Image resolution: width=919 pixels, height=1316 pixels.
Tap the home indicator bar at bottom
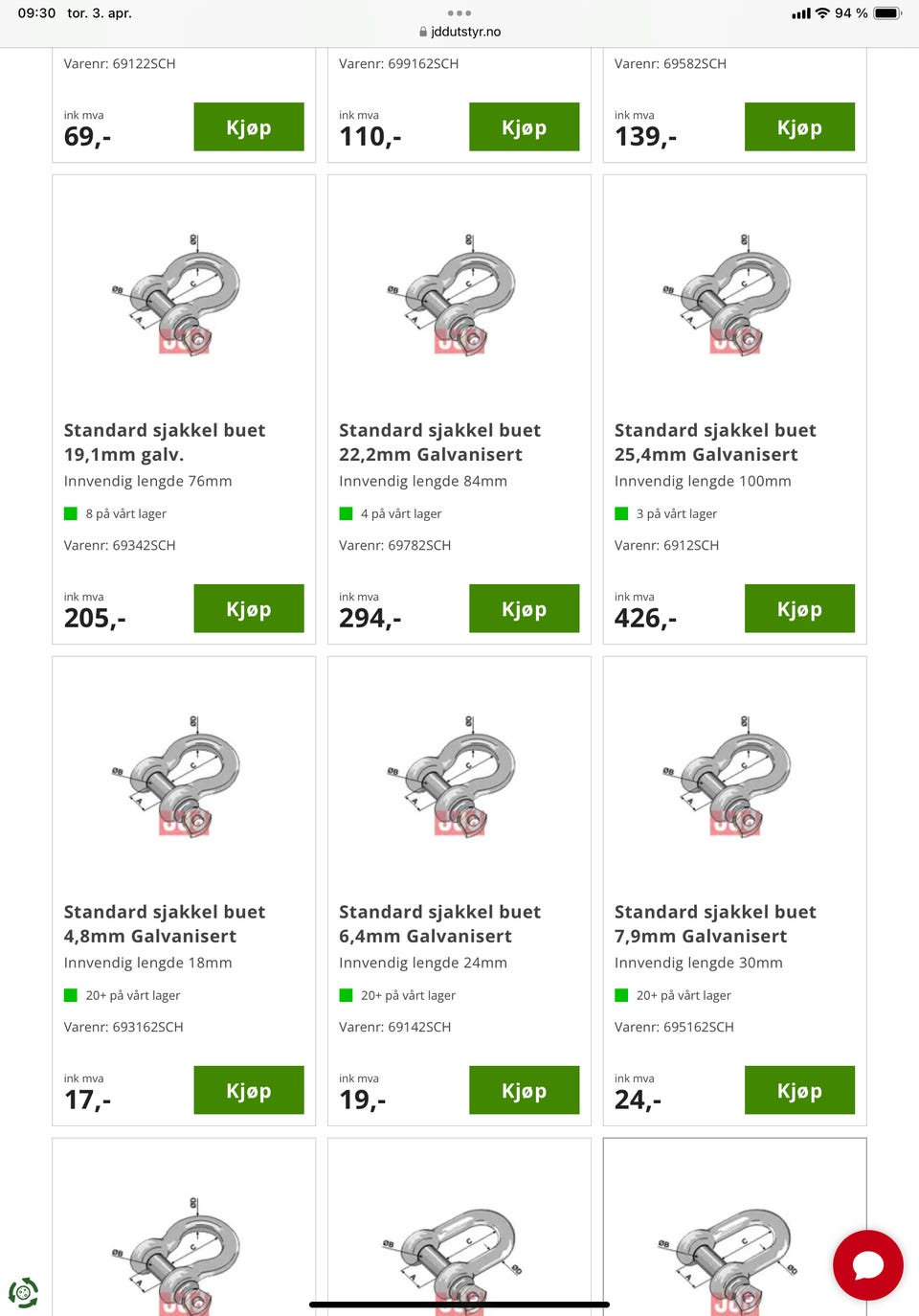tap(459, 1304)
